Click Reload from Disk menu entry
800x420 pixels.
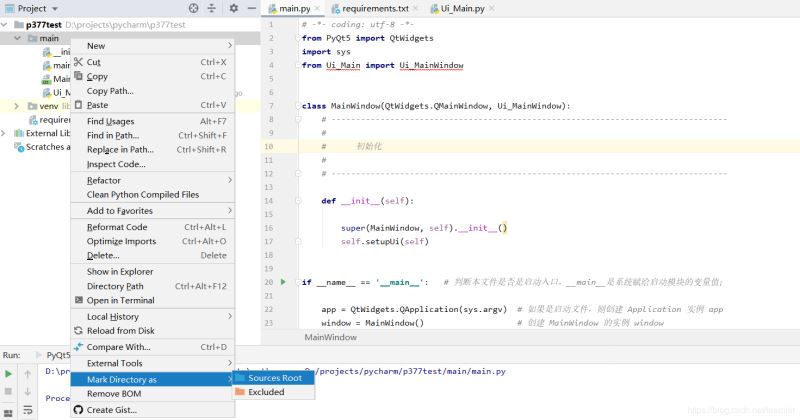pyautogui.click(x=120, y=331)
